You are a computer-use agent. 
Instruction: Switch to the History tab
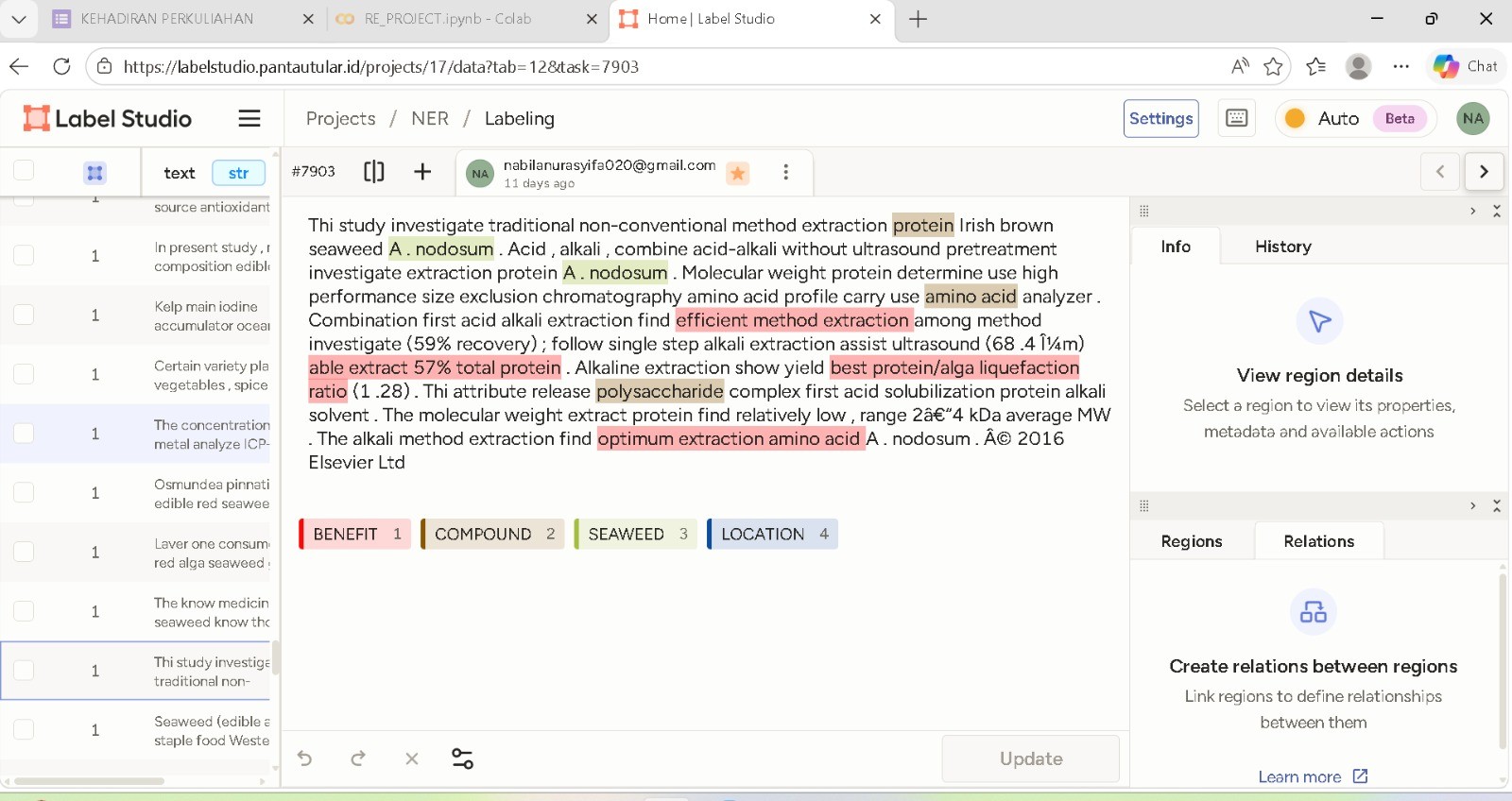tap(1282, 247)
